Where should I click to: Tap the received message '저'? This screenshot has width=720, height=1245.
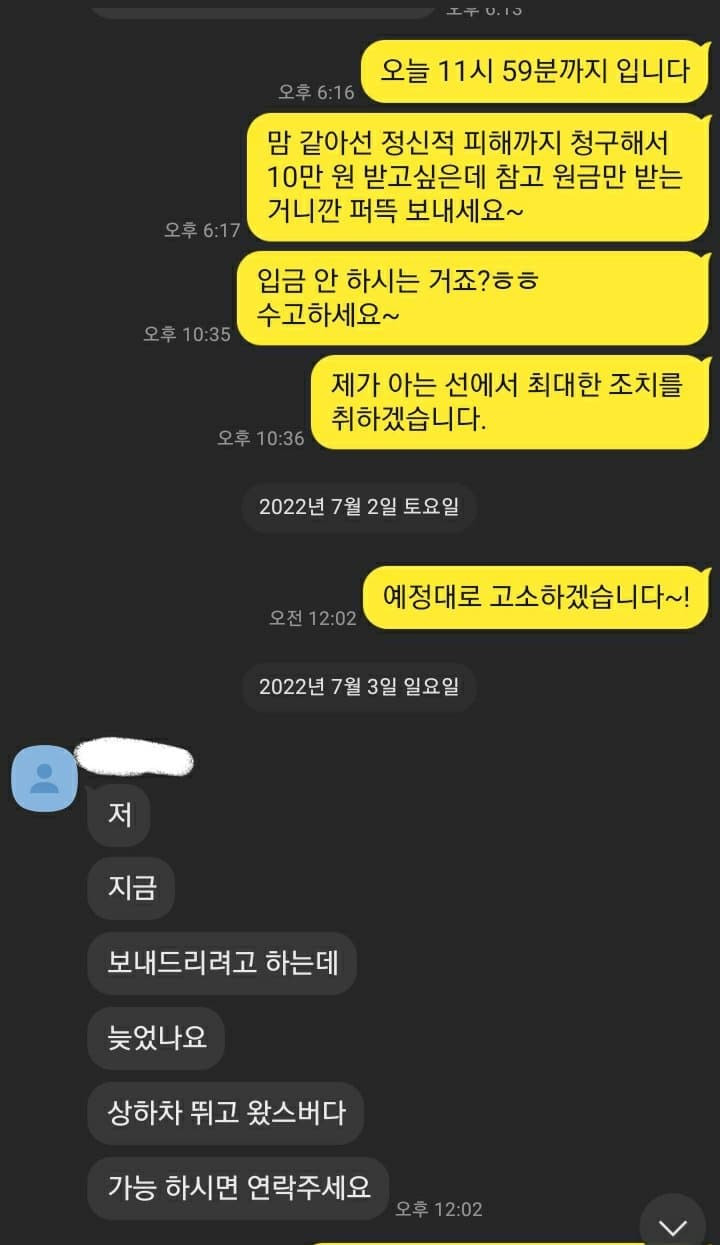[x=119, y=814]
